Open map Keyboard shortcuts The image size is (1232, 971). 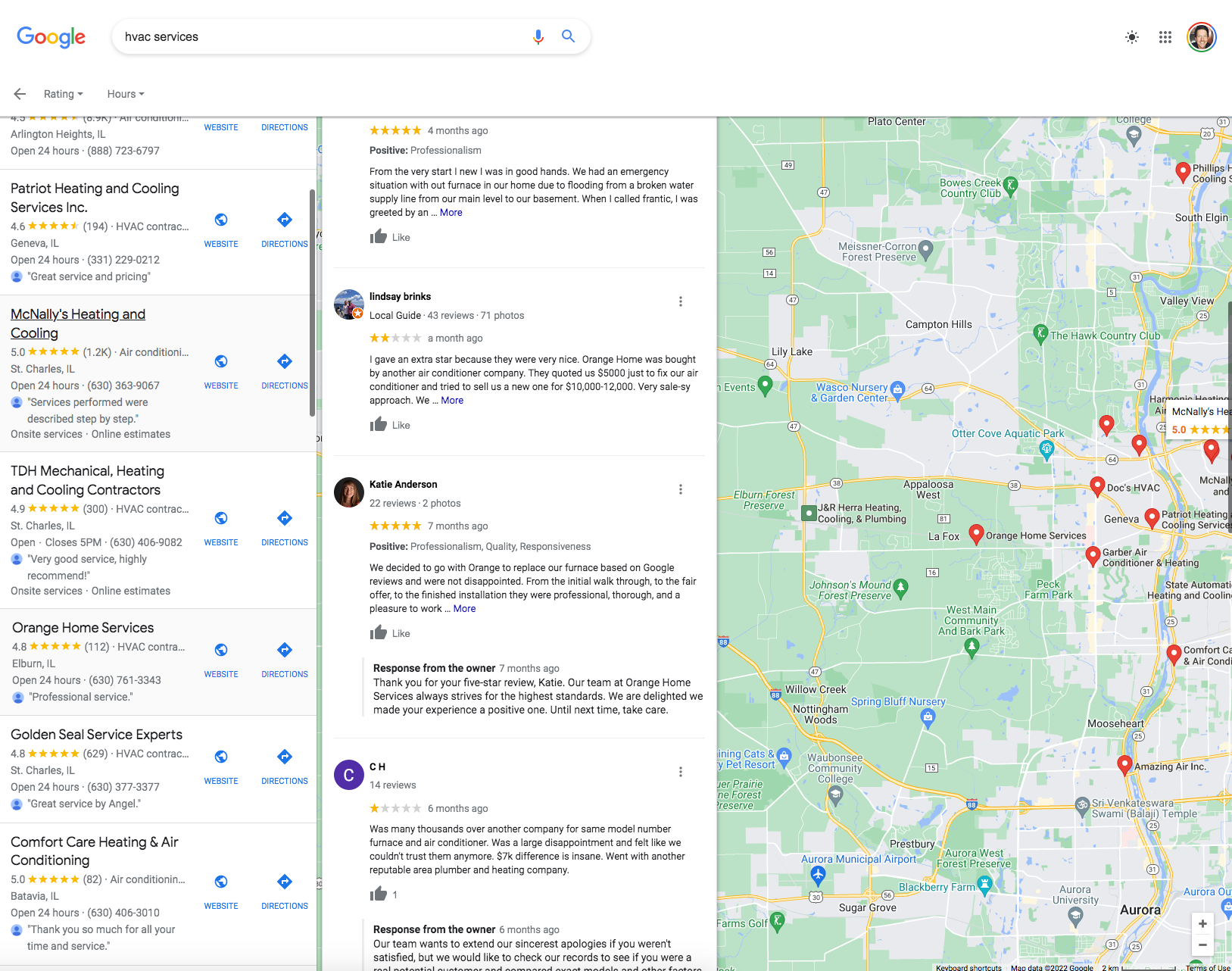point(968,967)
